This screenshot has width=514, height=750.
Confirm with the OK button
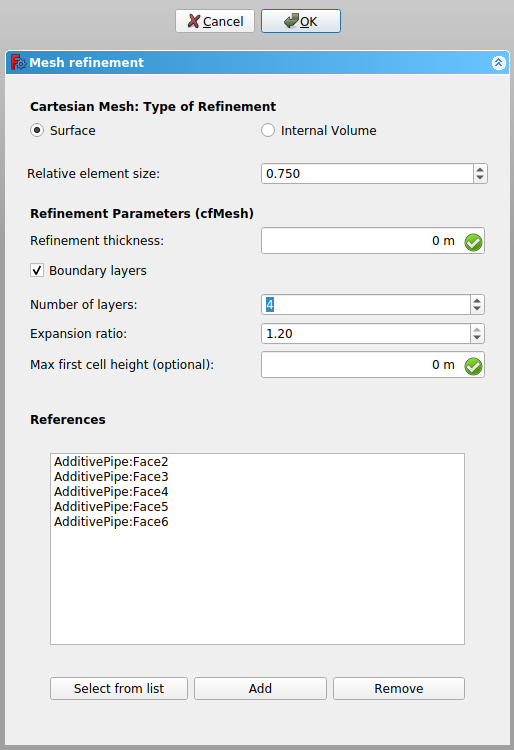click(301, 21)
